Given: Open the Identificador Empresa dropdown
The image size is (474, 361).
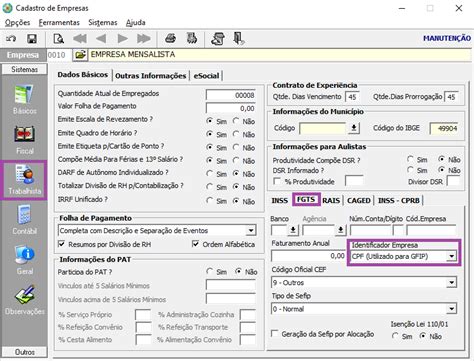Looking at the screenshot, I should coord(451,256).
